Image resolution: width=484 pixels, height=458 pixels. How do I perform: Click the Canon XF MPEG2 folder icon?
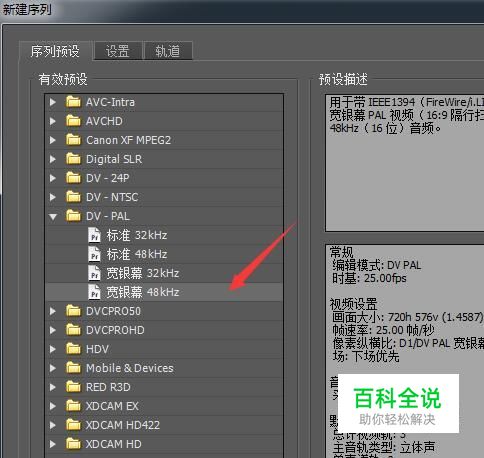point(73,139)
